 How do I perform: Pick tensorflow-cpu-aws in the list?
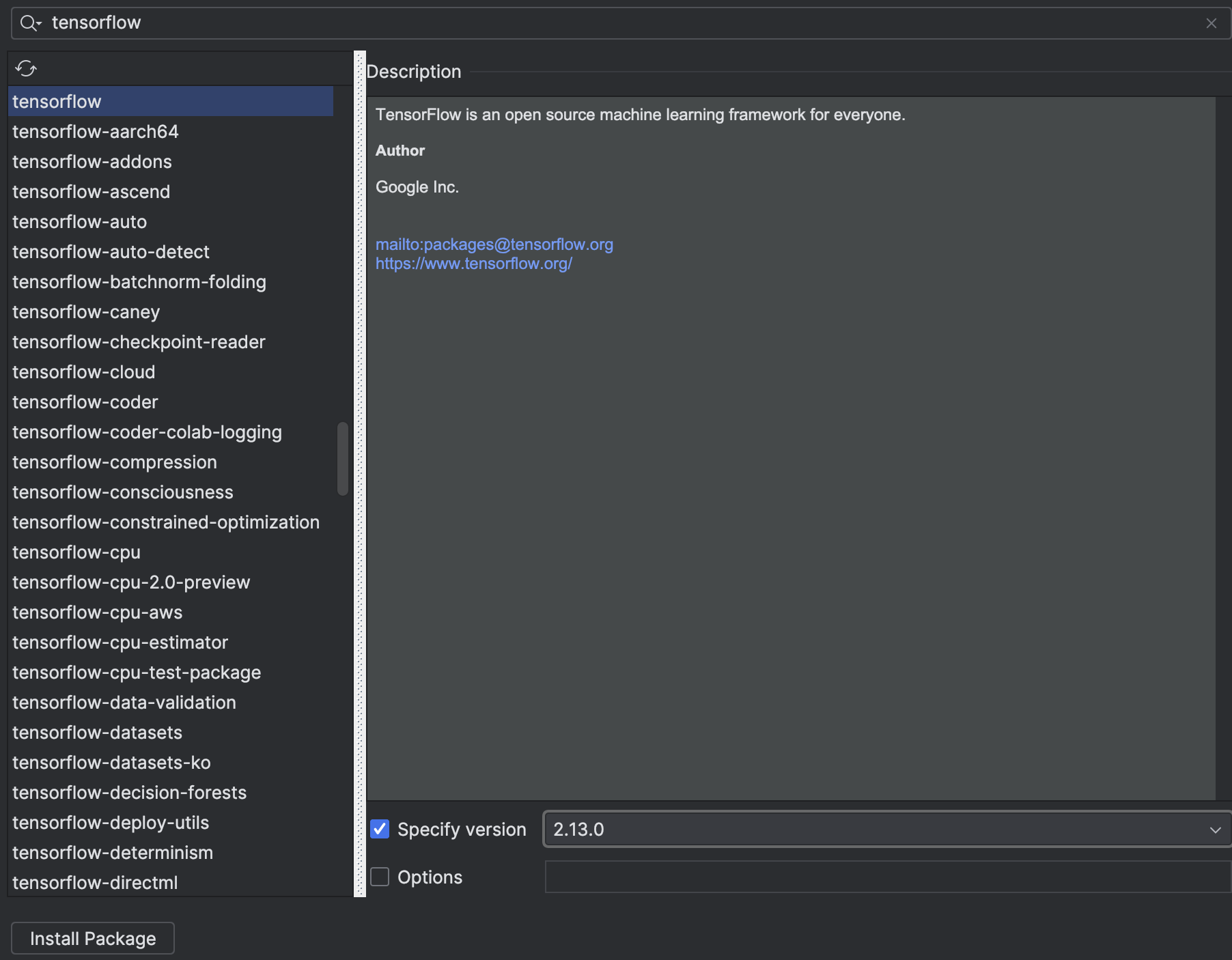(x=171, y=612)
